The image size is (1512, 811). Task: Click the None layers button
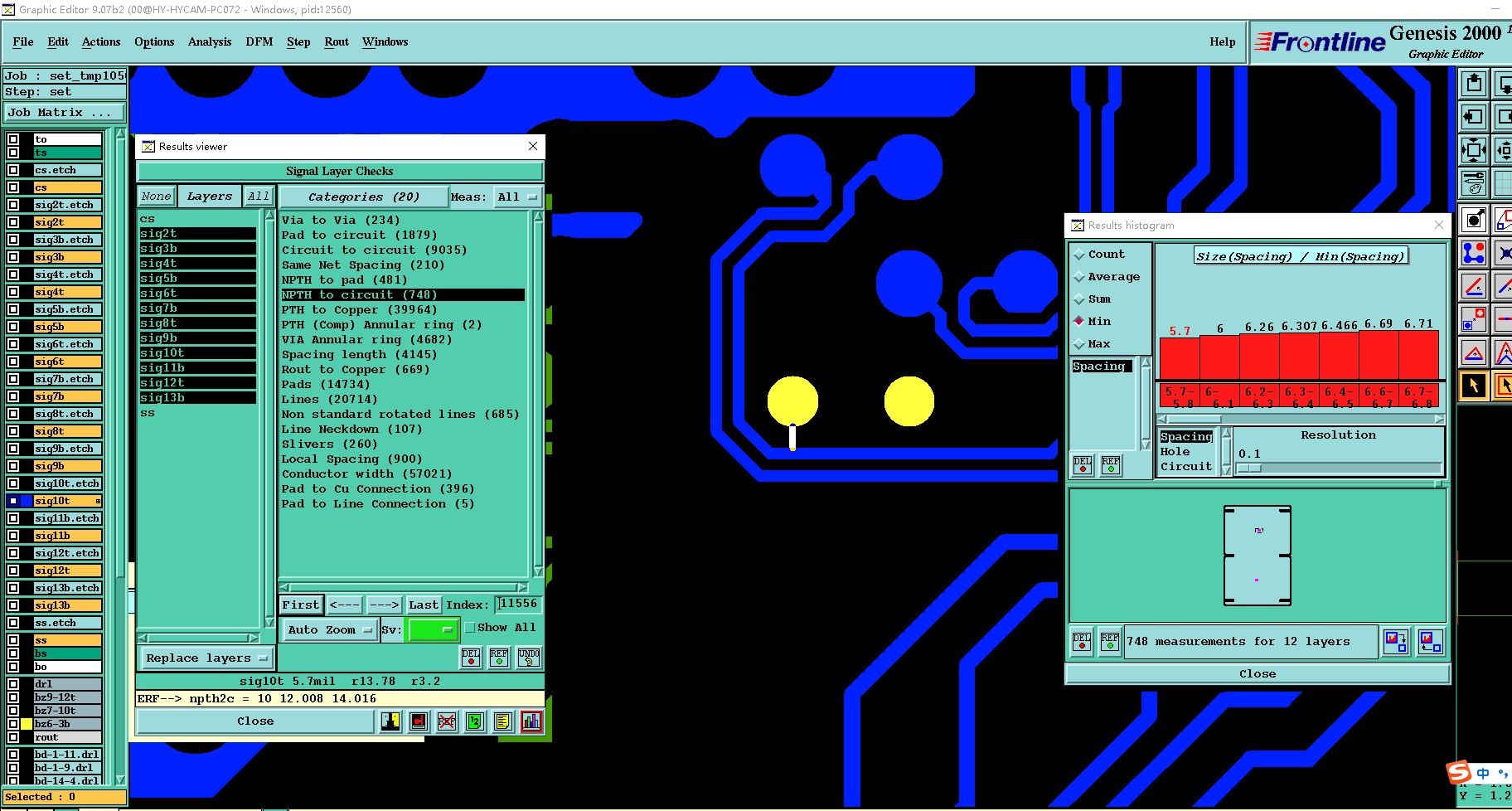coord(156,197)
